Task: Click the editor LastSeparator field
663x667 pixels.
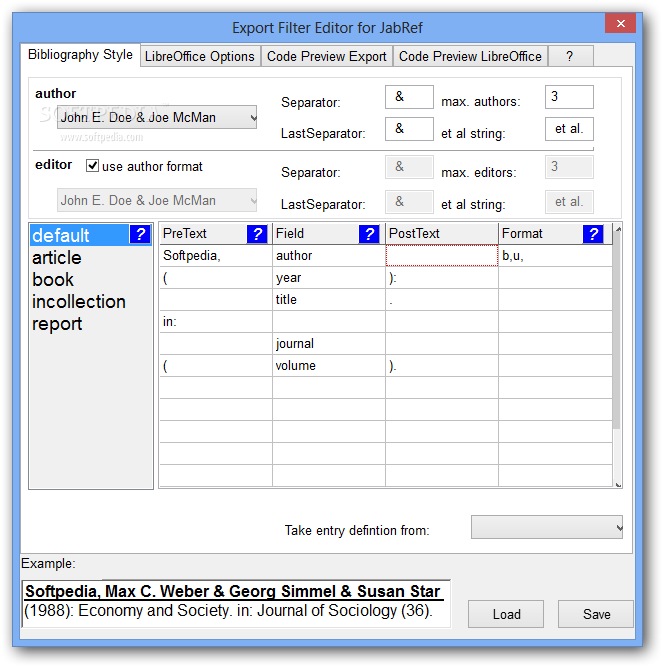Action: pyautogui.click(x=409, y=202)
